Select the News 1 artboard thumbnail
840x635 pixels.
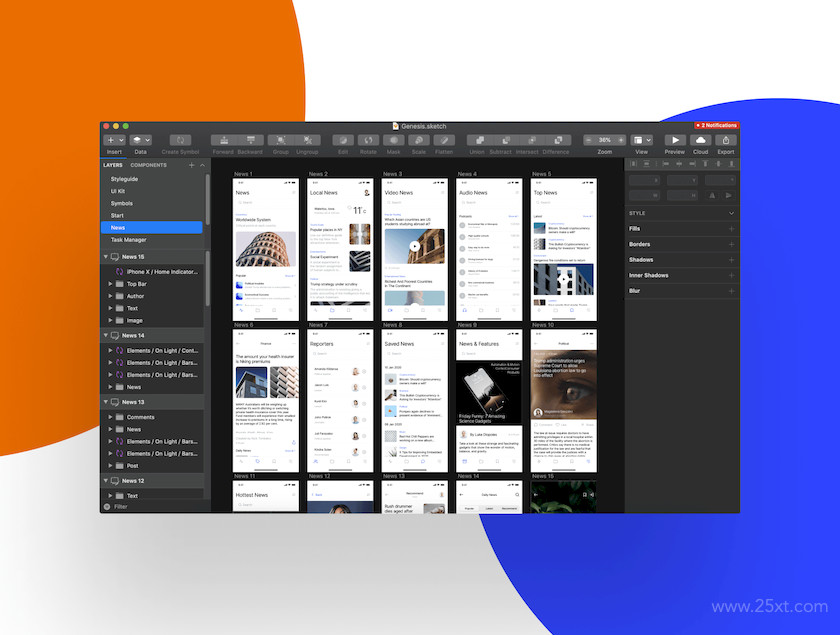(266, 249)
